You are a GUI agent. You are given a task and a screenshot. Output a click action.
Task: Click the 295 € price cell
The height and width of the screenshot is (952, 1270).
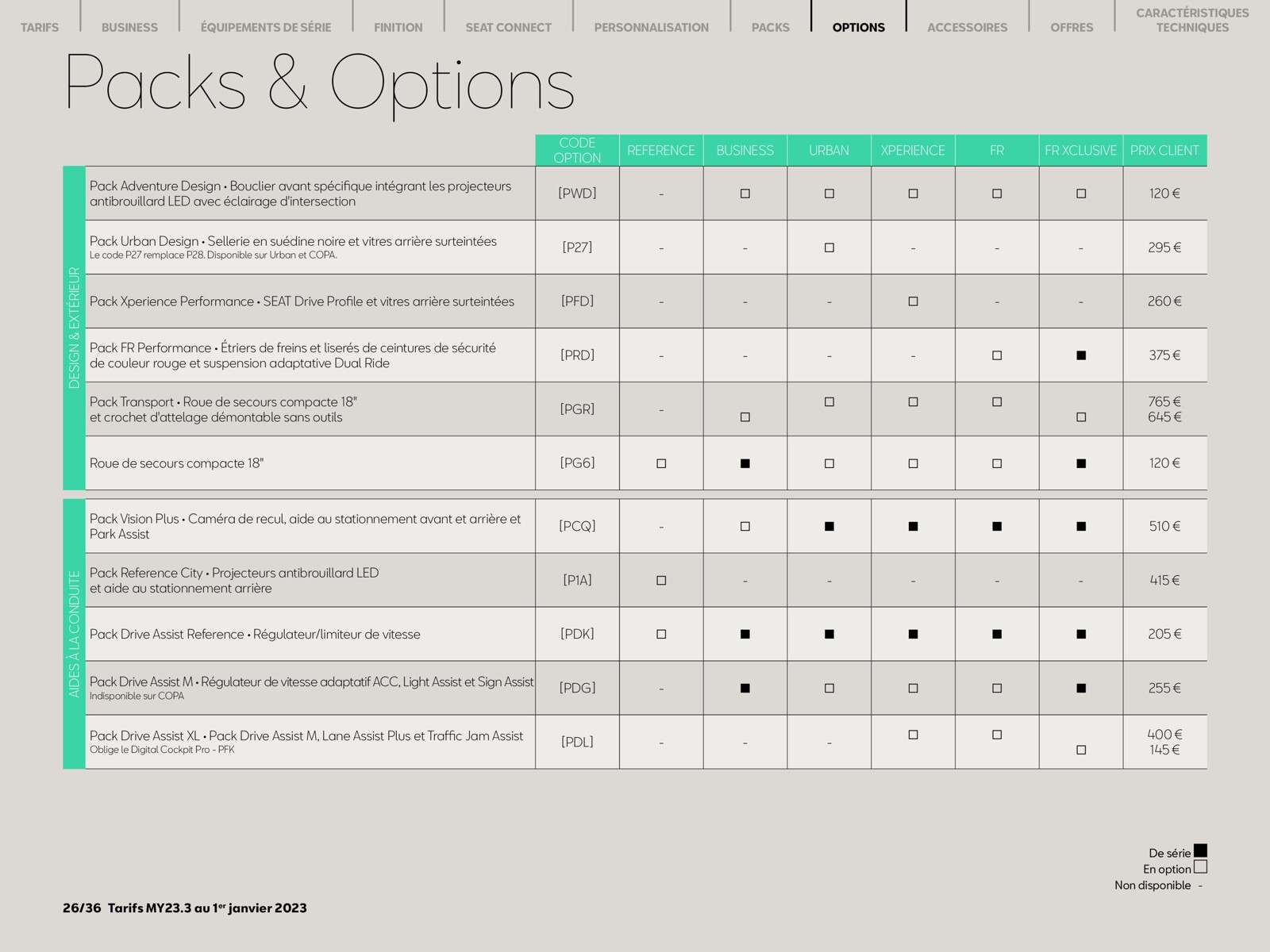tap(1165, 248)
